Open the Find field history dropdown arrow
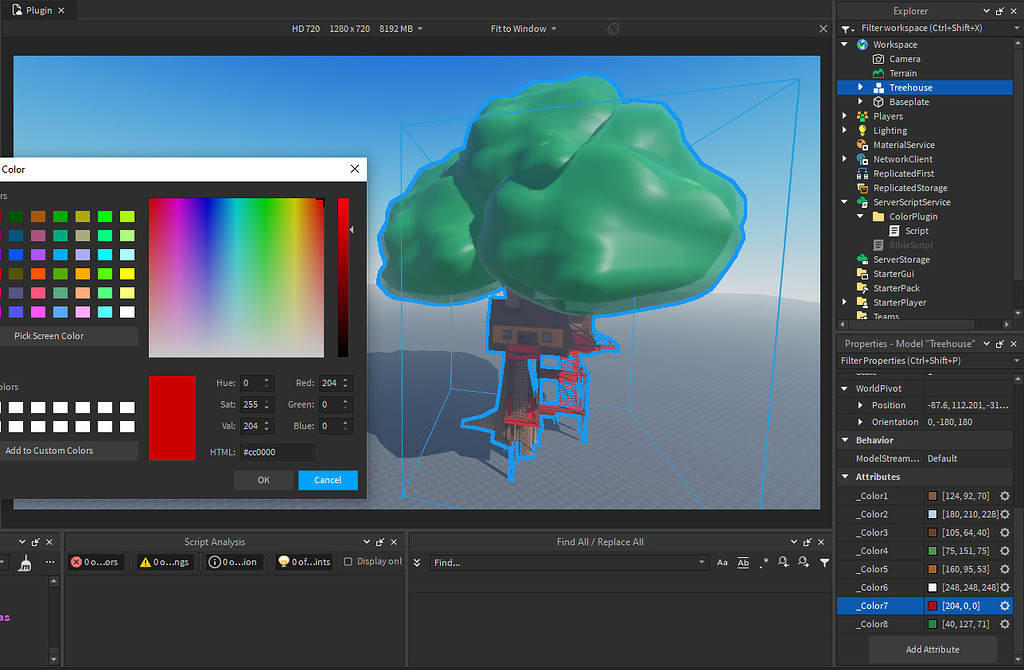The width and height of the screenshot is (1024, 670). coord(700,562)
